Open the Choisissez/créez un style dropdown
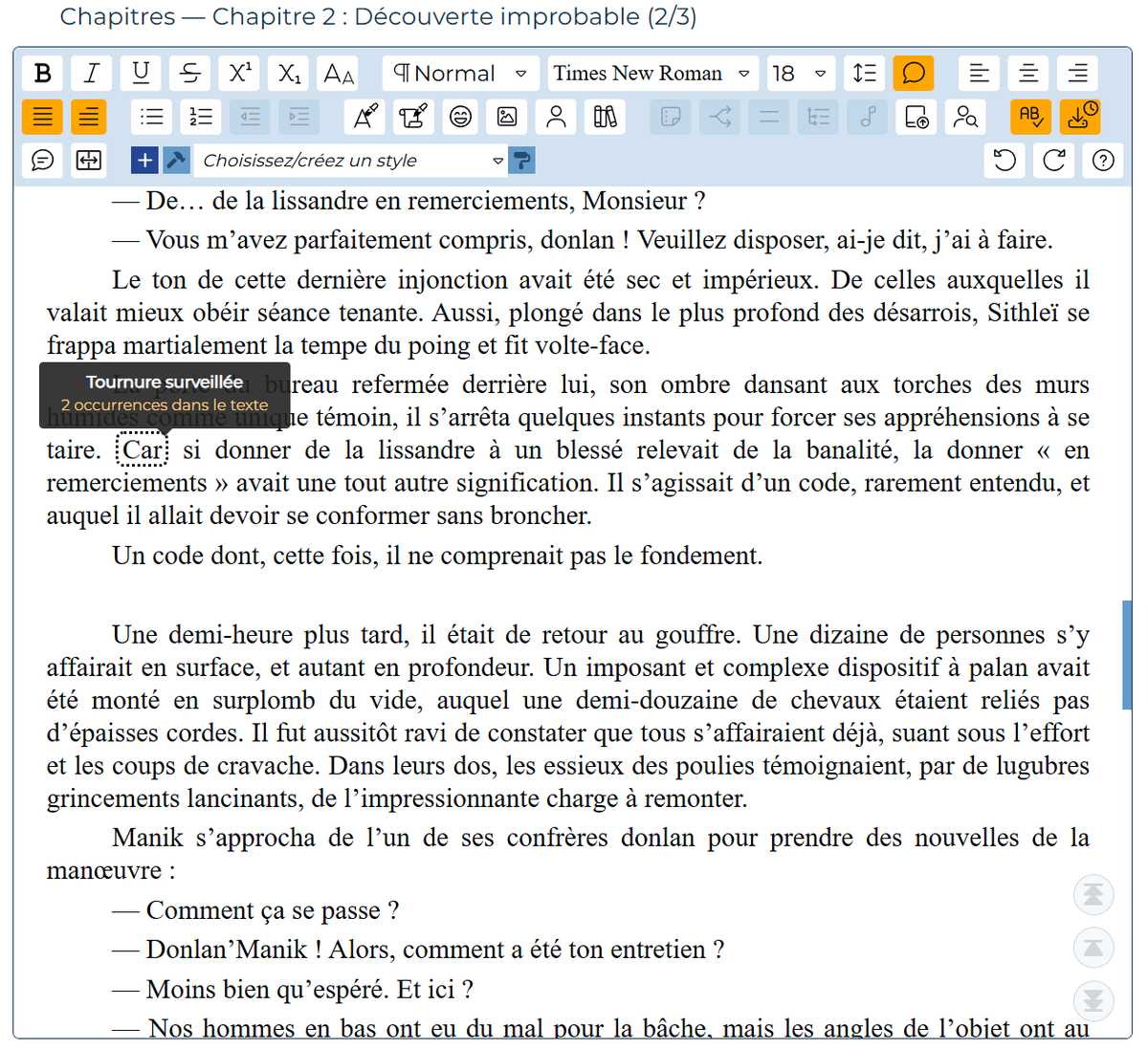The height and width of the screenshot is (1049, 1148). point(351,160)
